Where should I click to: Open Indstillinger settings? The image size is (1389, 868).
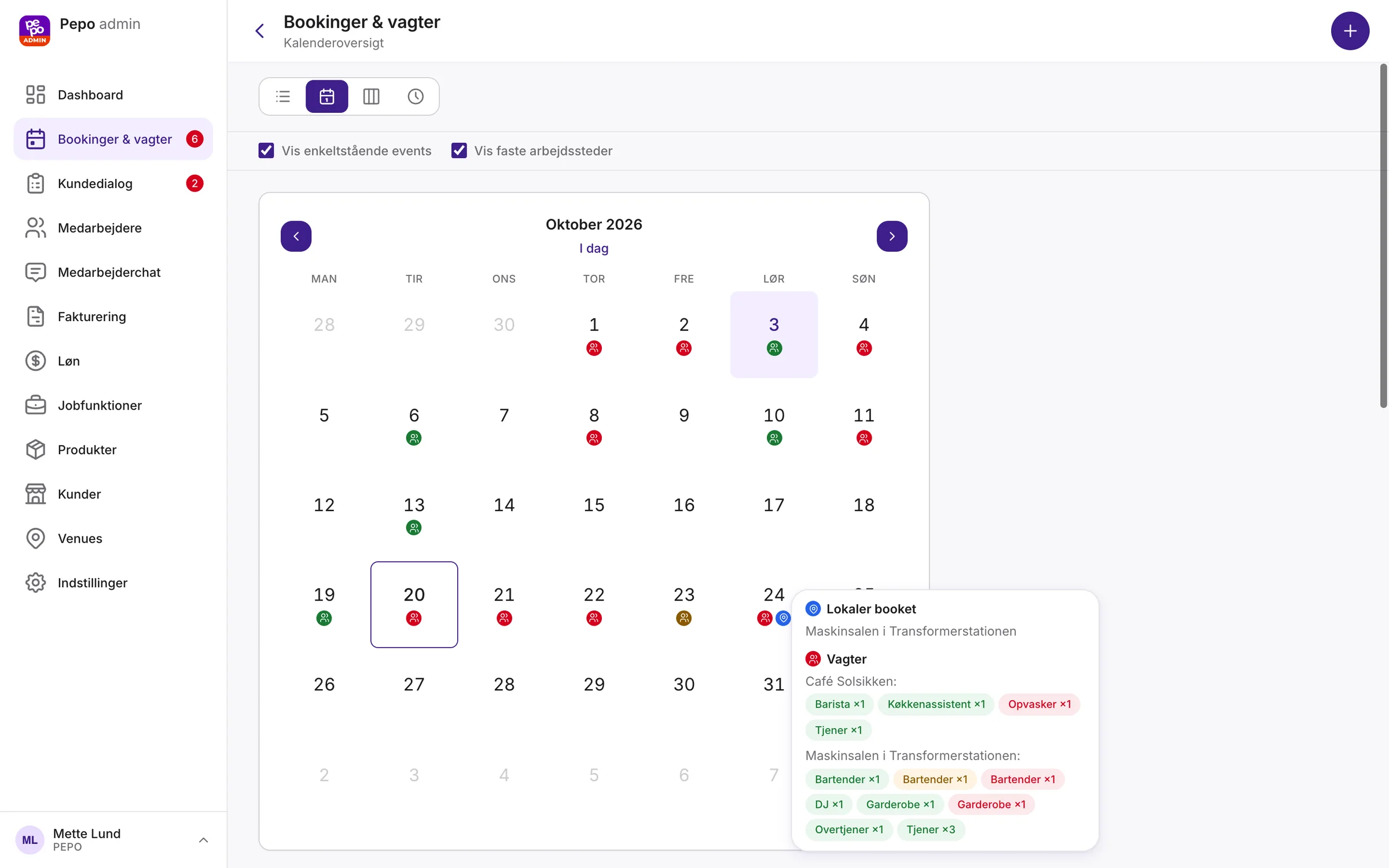[x=113, y=583]
